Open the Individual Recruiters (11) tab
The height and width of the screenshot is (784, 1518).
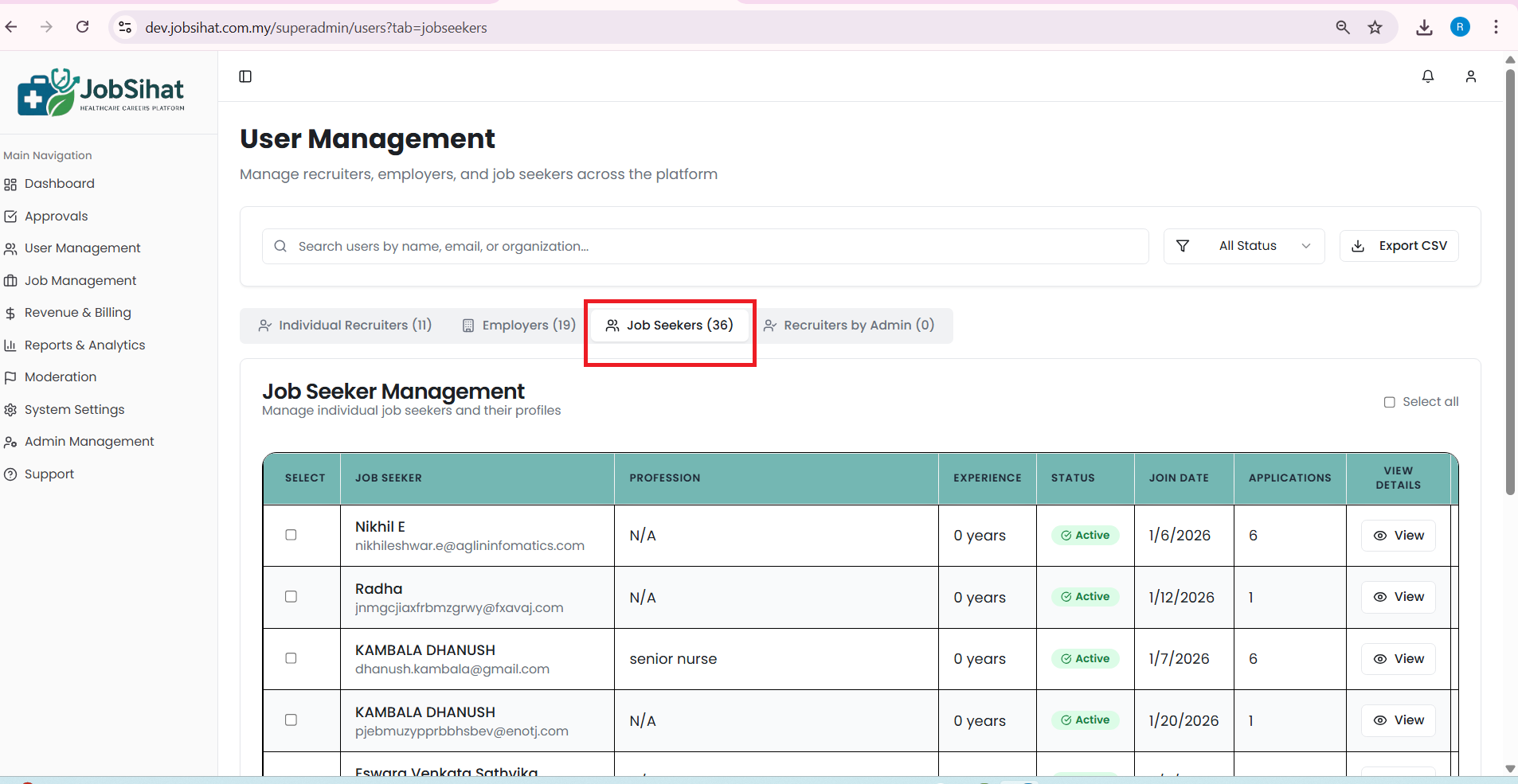click(x=345, y=326)
